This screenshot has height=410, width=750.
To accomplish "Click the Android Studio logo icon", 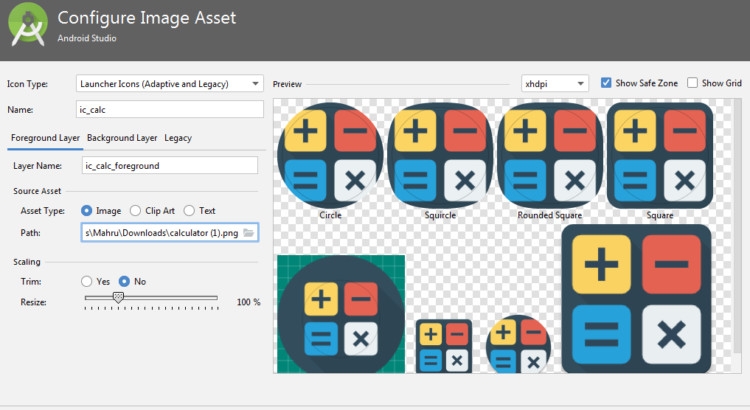I will pos(28,26).
